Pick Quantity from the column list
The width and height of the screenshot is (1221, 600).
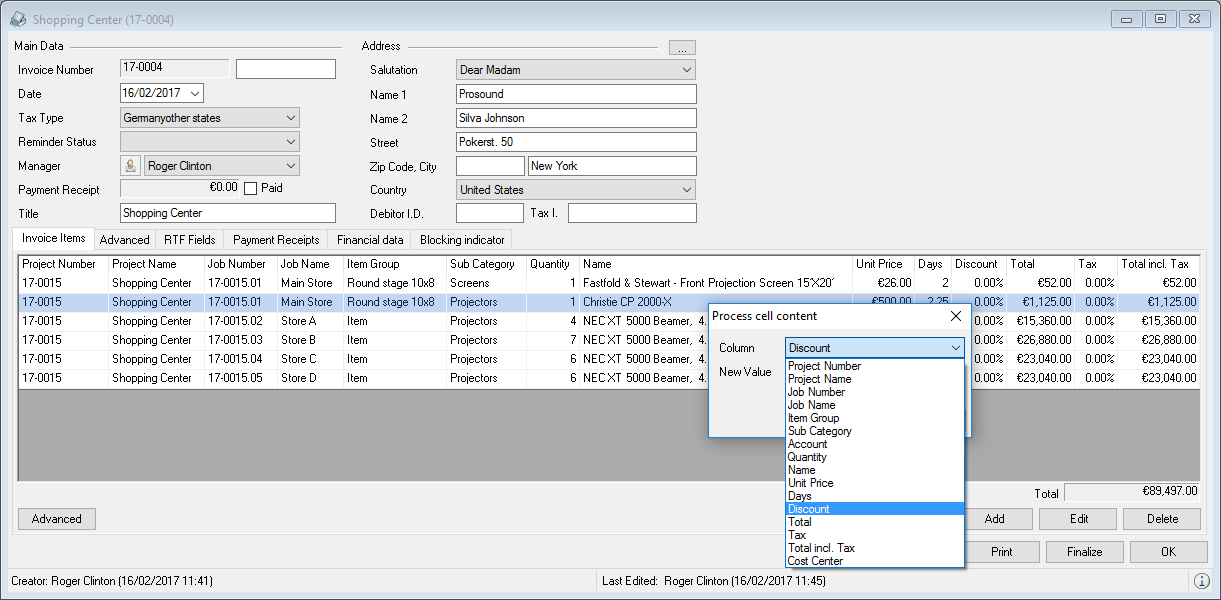tap(807, 457)
